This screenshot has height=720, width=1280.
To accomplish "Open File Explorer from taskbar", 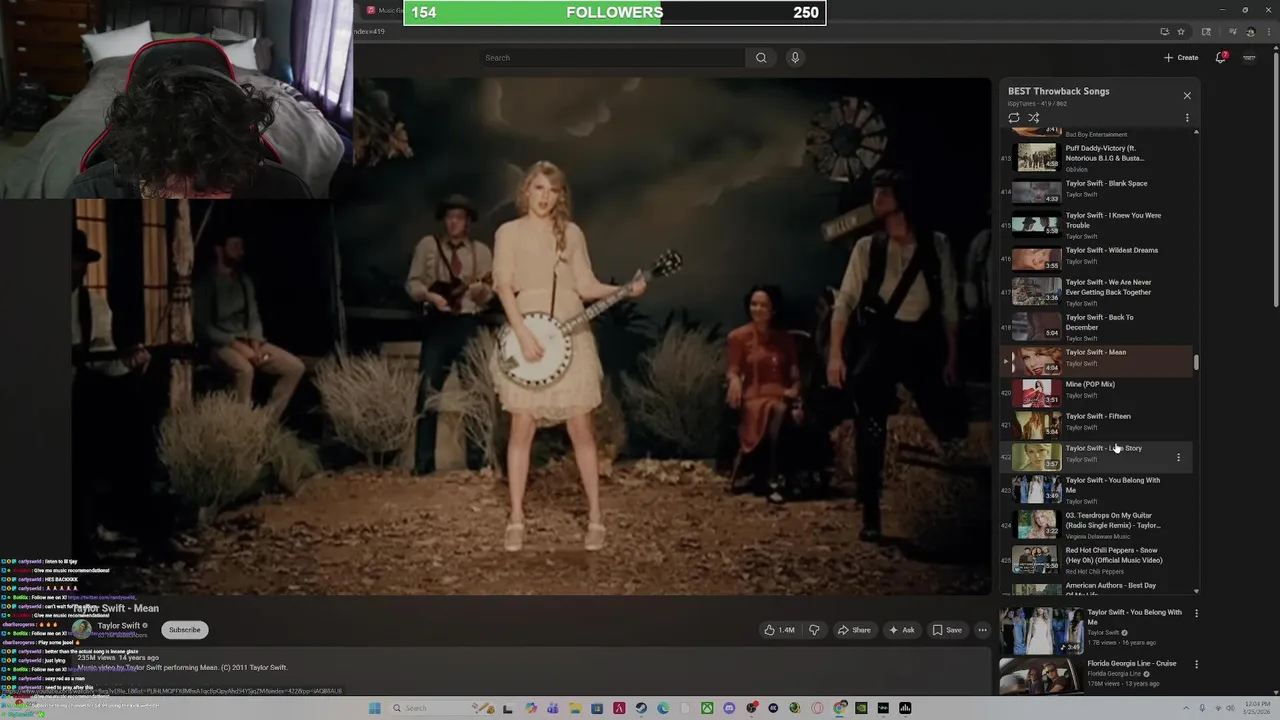I will coord(574,708).
